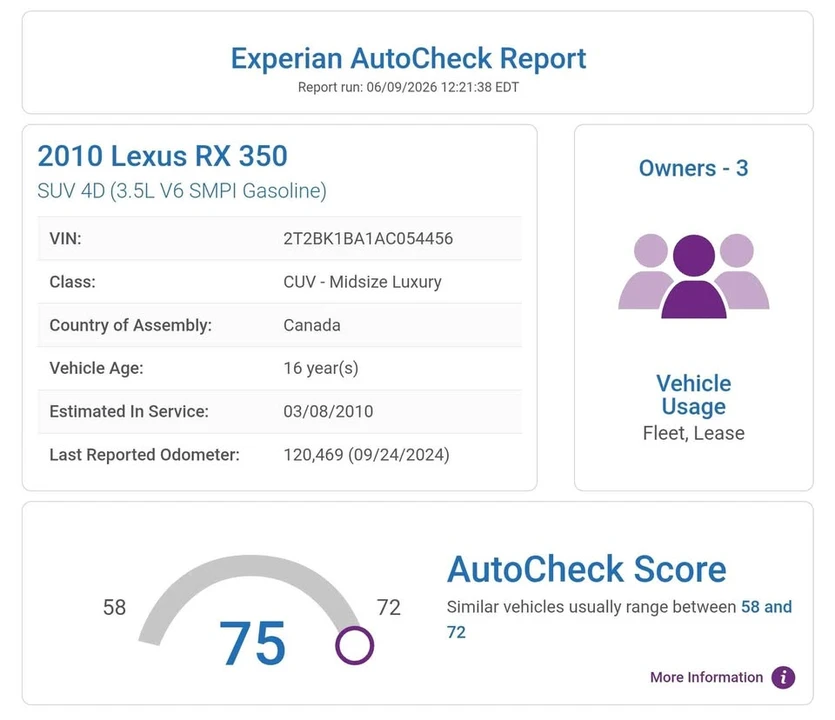
Task: Click the Vehicle Usage heading
Action: tap(693, 395)
